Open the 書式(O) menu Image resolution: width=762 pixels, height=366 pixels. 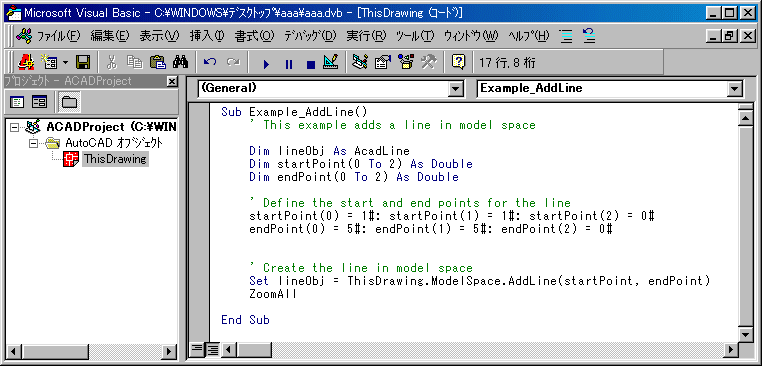(255, 36)
